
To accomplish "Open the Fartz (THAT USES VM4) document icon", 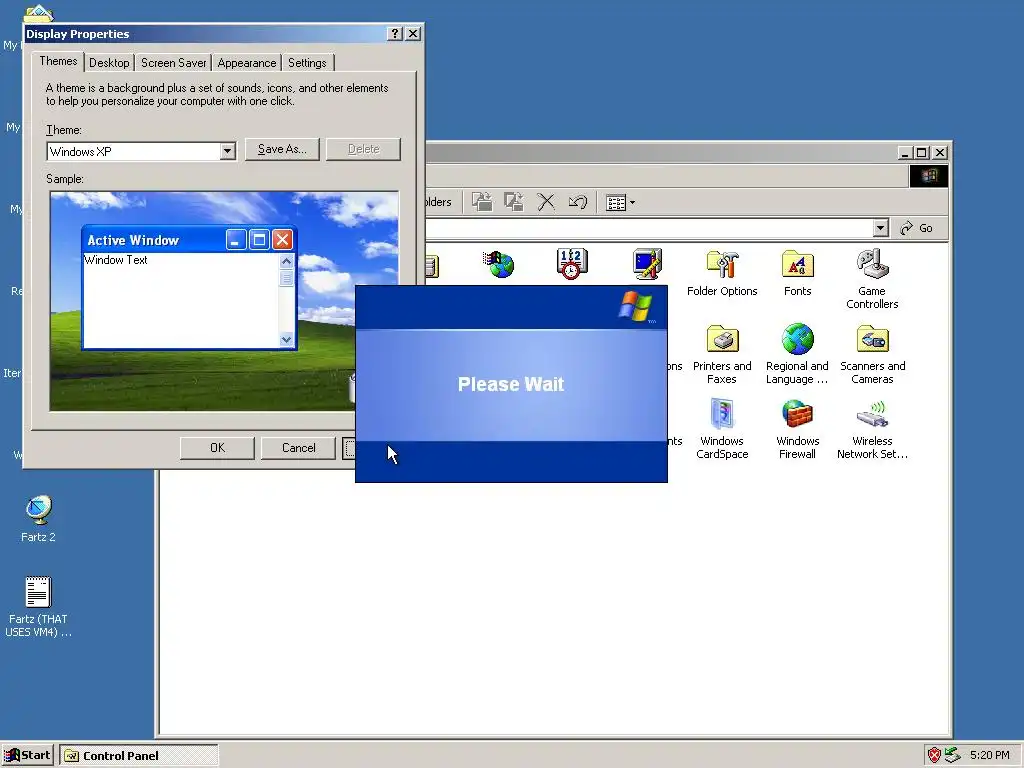I will [x=38, y=607].
